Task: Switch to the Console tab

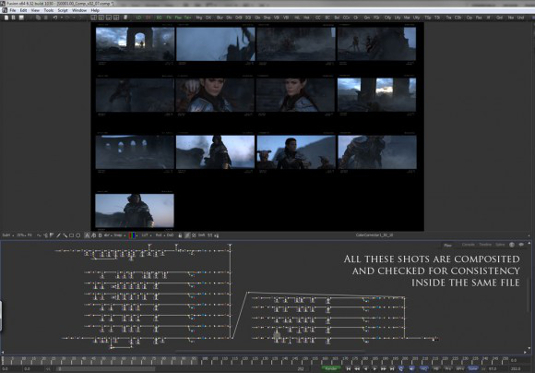Action: coord(468,245)
